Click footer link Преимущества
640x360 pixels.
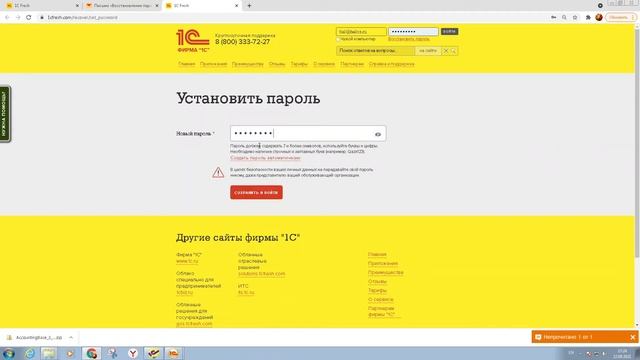[386, 272]
